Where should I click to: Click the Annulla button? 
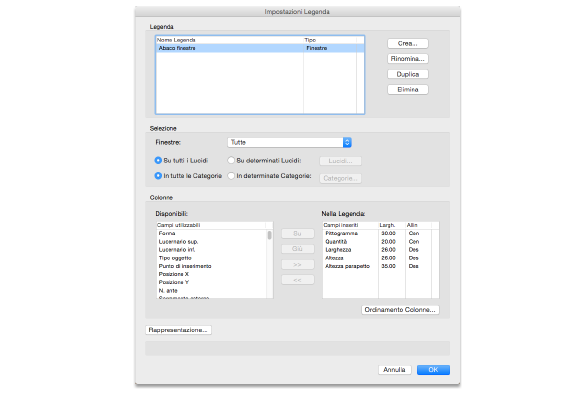click(394, 370)
